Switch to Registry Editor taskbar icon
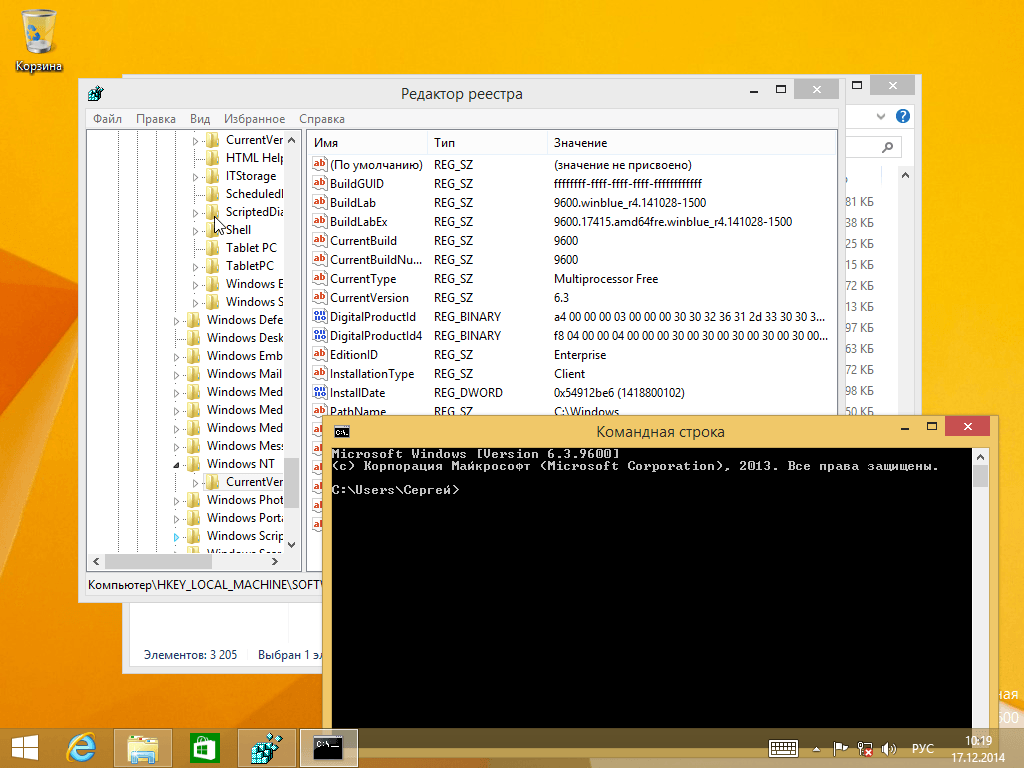 [x=266, y=748]
